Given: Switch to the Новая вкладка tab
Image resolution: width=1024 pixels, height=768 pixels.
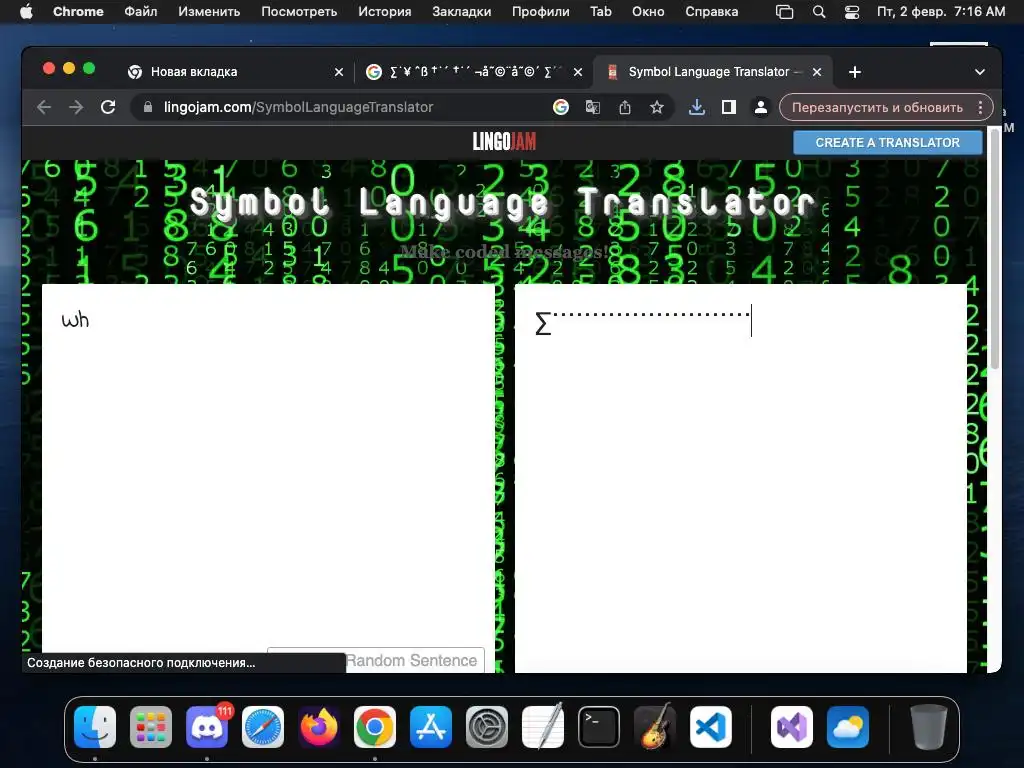Looking at the screenshot, I should coord(236,72).
